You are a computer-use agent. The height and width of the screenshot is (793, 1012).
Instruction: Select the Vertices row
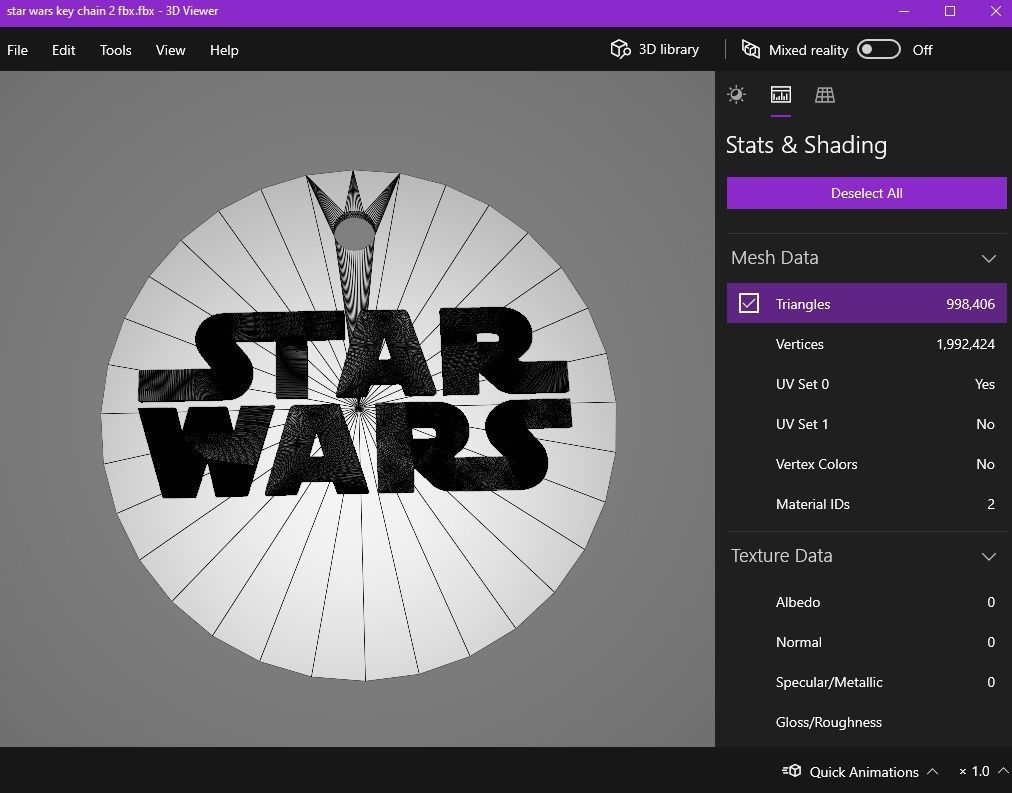866,344
